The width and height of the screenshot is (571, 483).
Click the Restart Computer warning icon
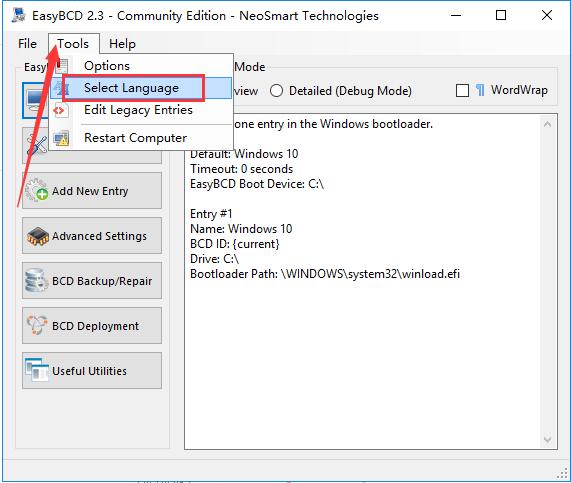[x=61, y=138]
